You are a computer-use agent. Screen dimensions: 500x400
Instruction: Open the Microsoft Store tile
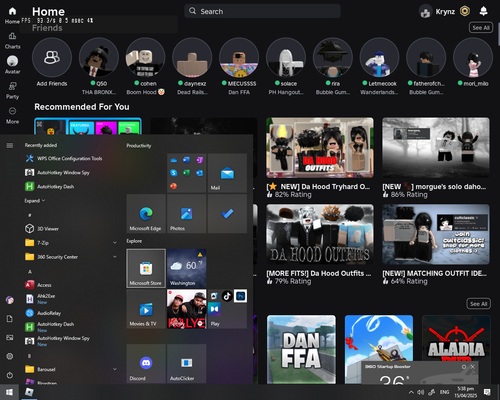pyautogui.click(x=146, y=268)
